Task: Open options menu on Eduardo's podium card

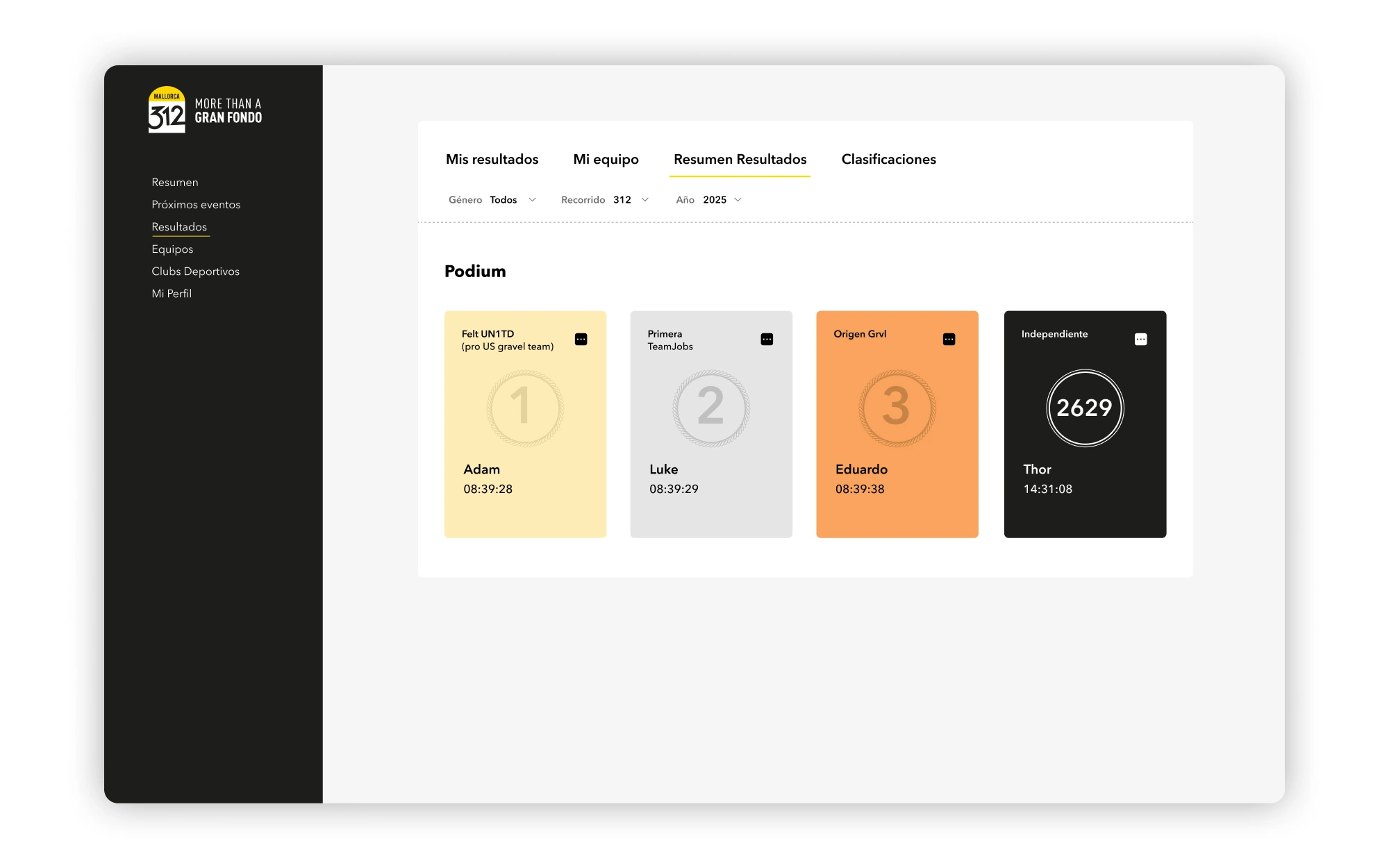Action: click(949, 340)
